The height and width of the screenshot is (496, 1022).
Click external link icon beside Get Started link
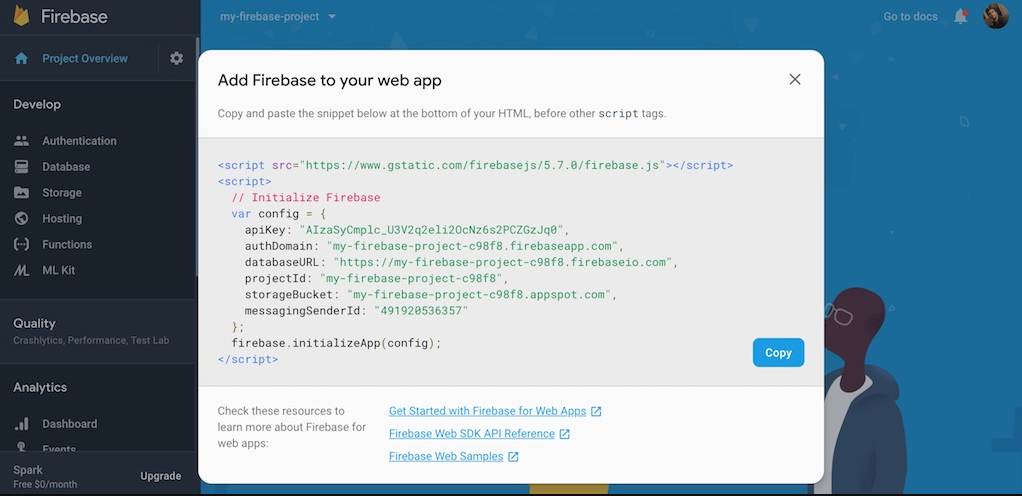pyautogui.click(x=596, y=411)
